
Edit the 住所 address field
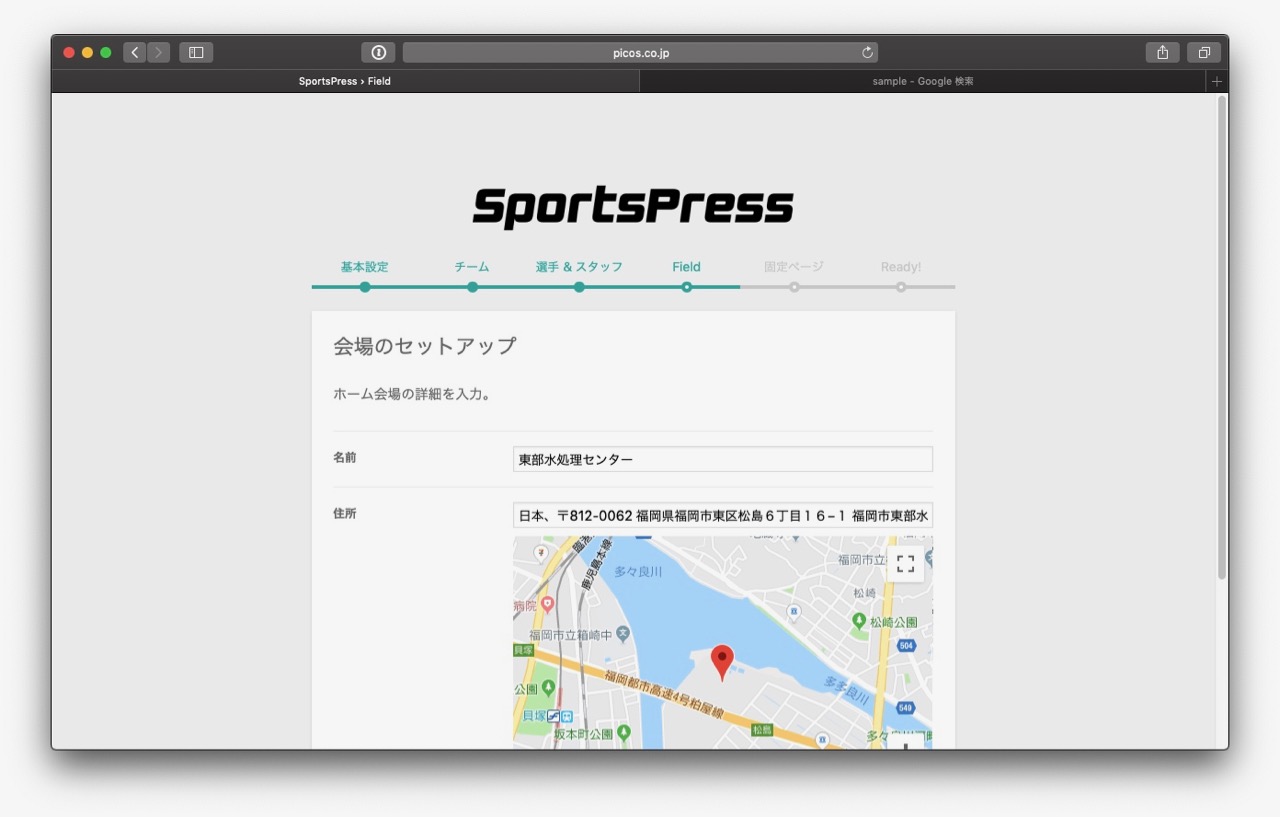723,515
